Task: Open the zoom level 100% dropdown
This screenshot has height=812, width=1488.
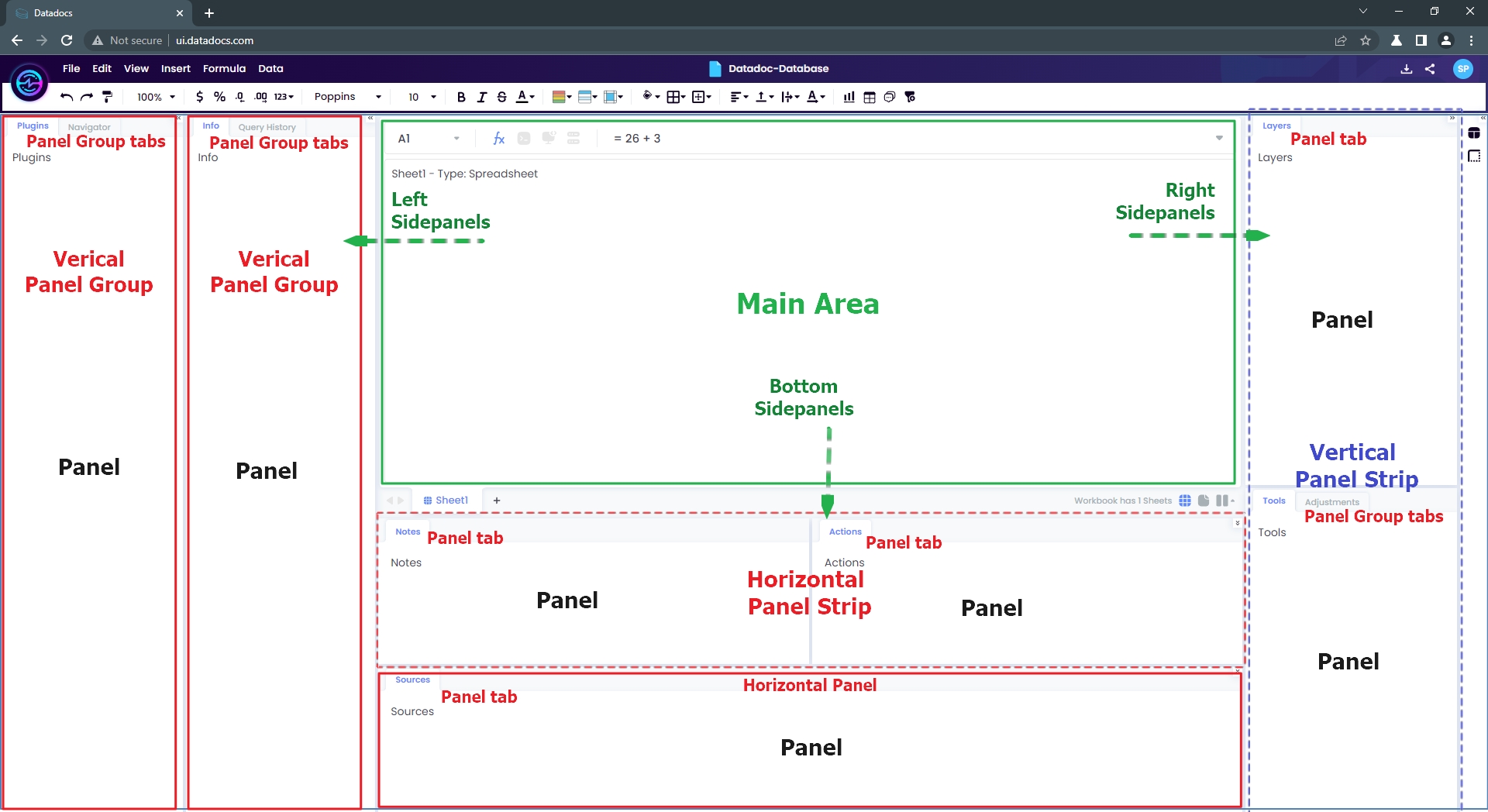Action: click(x=156, y=97)
